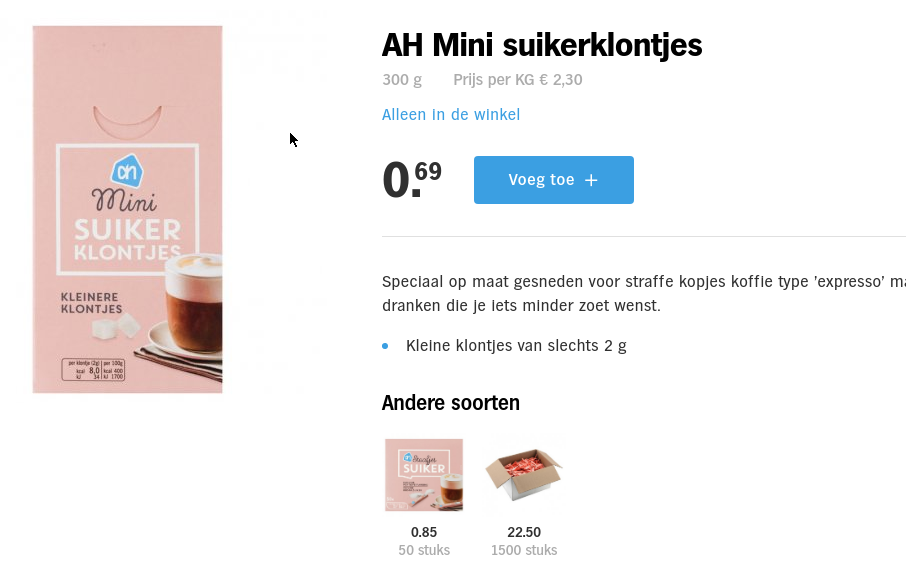Click the '1500 stuks' label
Image resolution: width=906 pixels, height=561 pixels.
pyautogui.click(x=524, y=550)
